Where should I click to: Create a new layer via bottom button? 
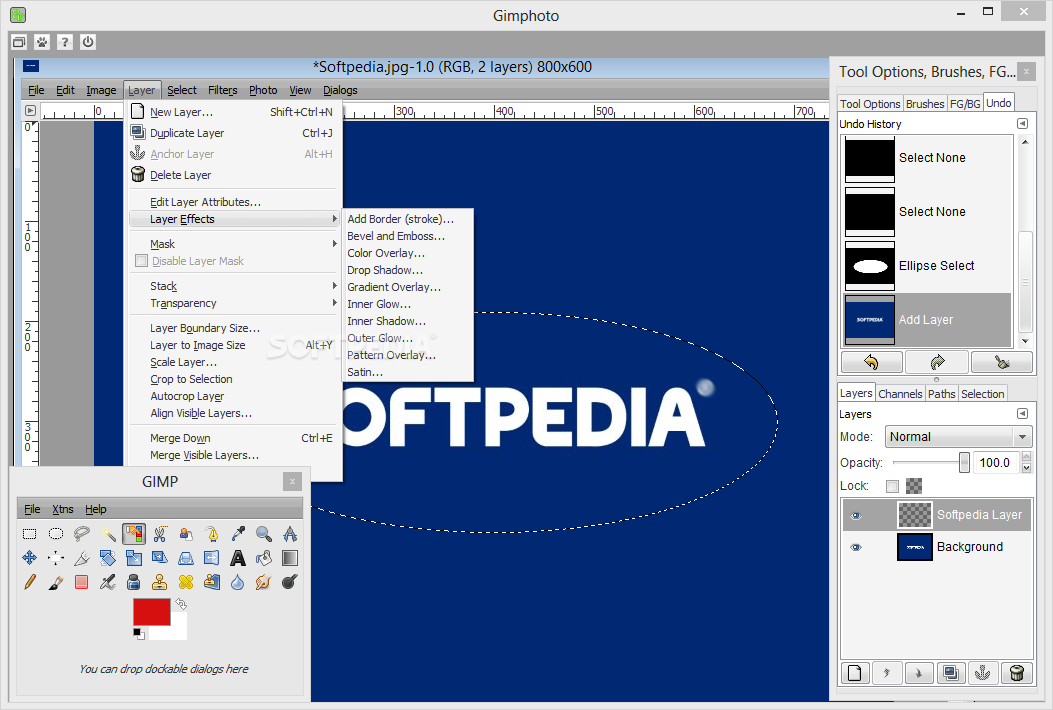855,673
